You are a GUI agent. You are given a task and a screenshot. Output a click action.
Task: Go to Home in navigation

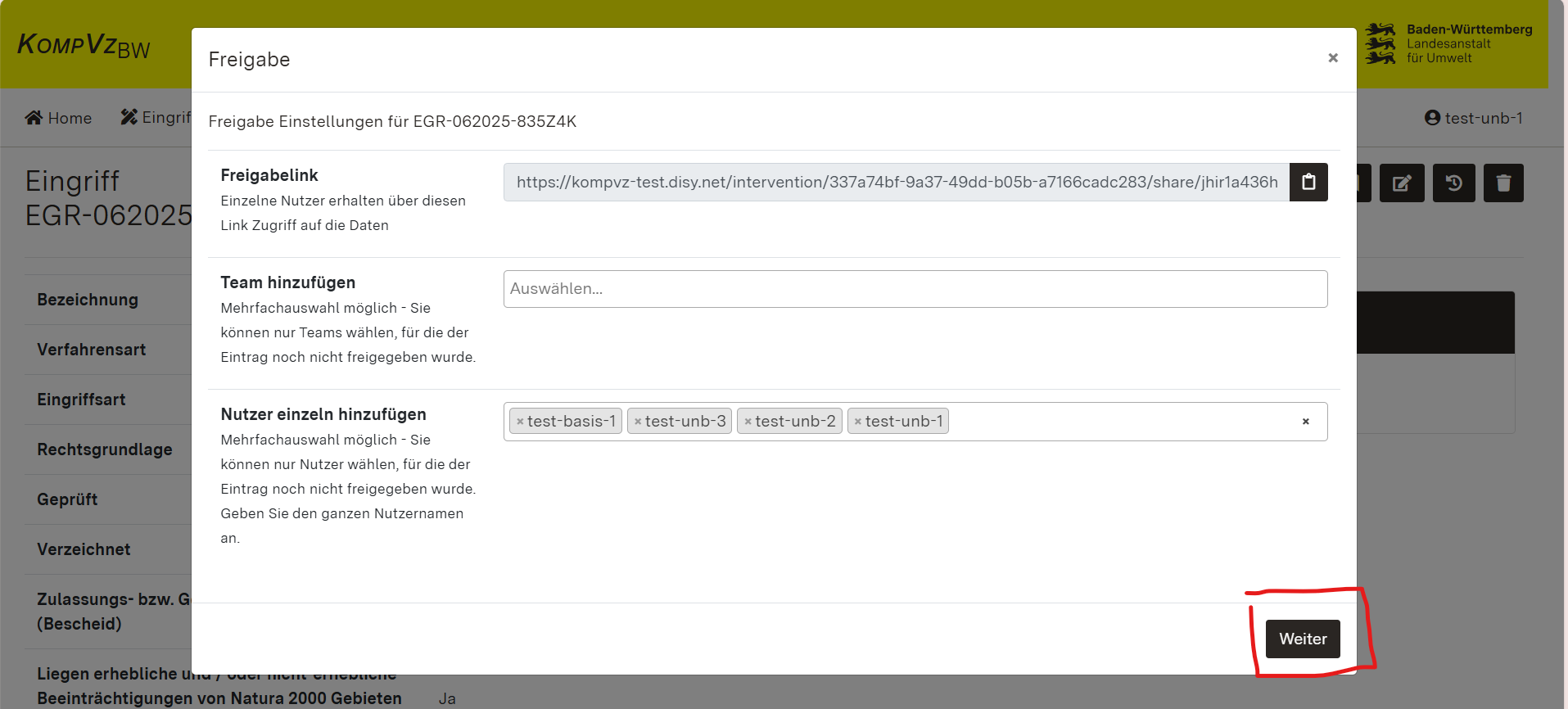58,118
